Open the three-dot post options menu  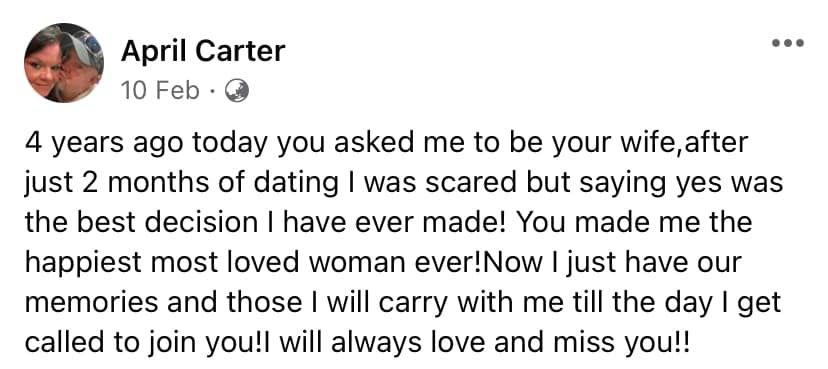pyautogui.click(x=788, y=43)
